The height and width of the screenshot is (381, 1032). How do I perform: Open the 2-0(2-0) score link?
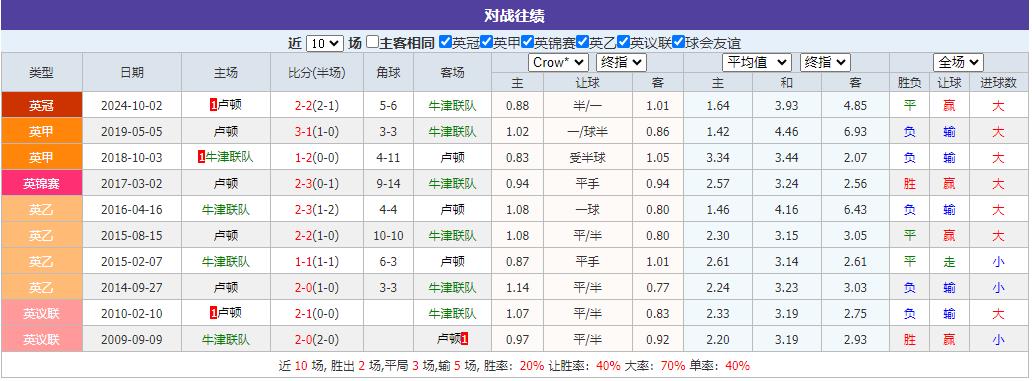317,340
